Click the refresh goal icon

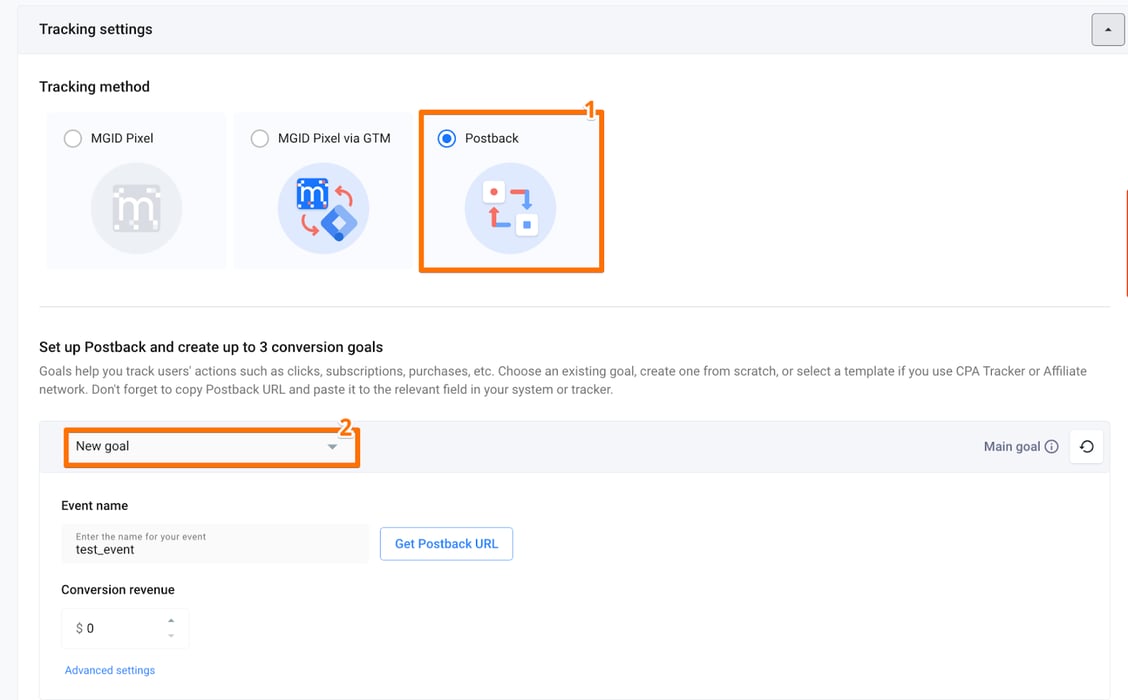(1086, 446)
